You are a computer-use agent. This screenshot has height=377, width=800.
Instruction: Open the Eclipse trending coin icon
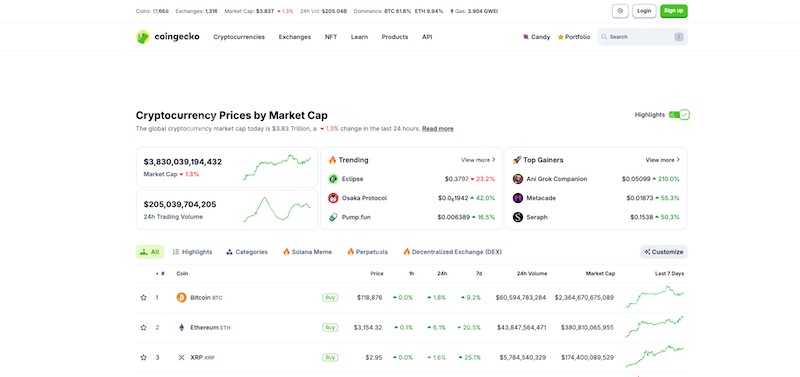coord(333,179)
